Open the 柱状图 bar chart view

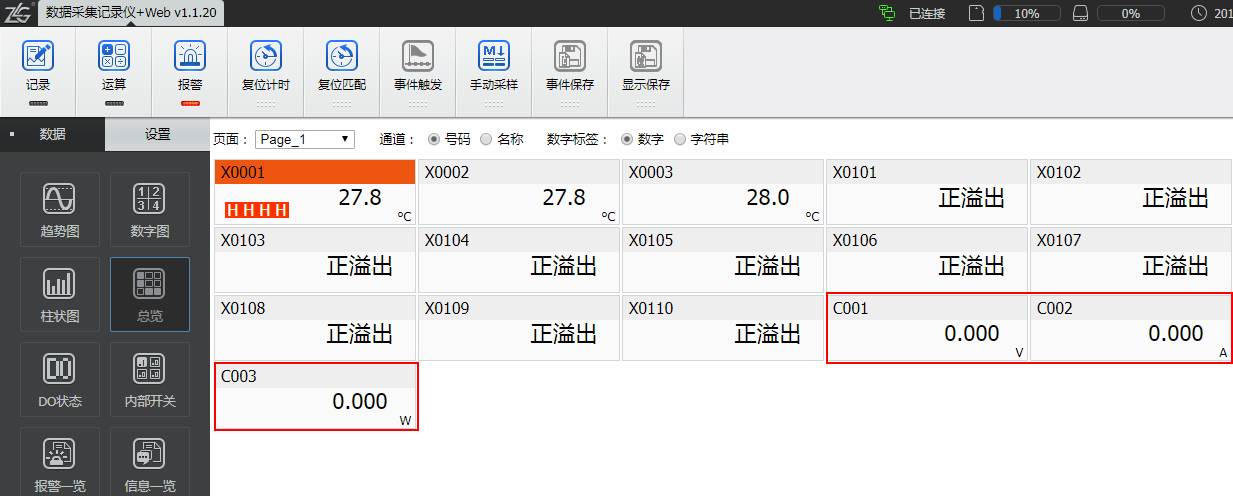60,295
